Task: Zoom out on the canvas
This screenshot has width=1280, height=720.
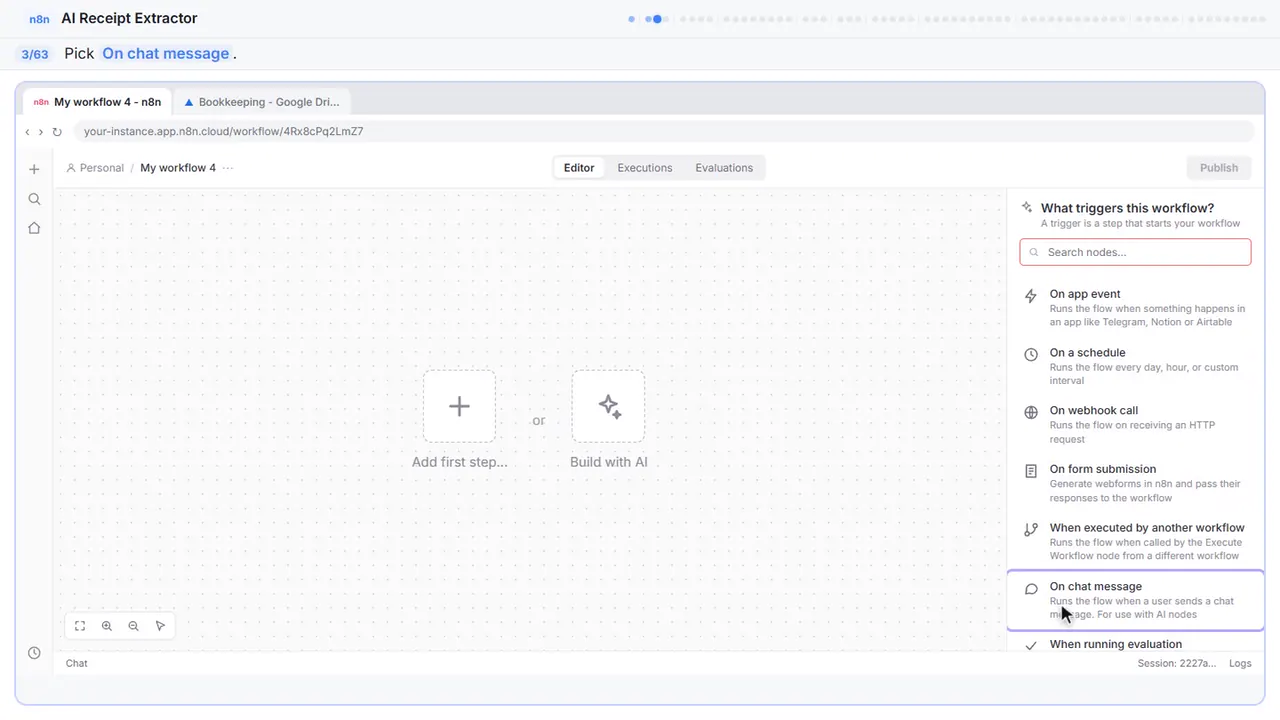Action: click(133, 626)
